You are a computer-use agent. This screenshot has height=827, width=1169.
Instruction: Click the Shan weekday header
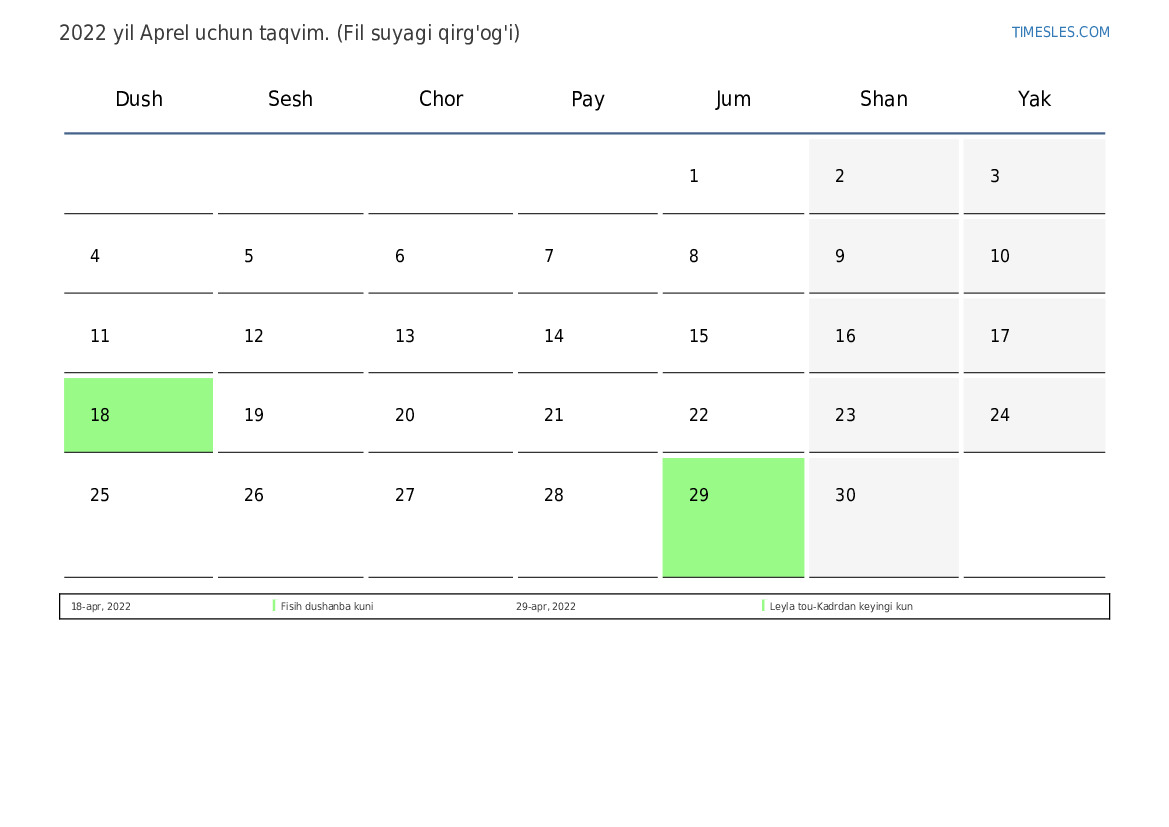coord(883,98)
